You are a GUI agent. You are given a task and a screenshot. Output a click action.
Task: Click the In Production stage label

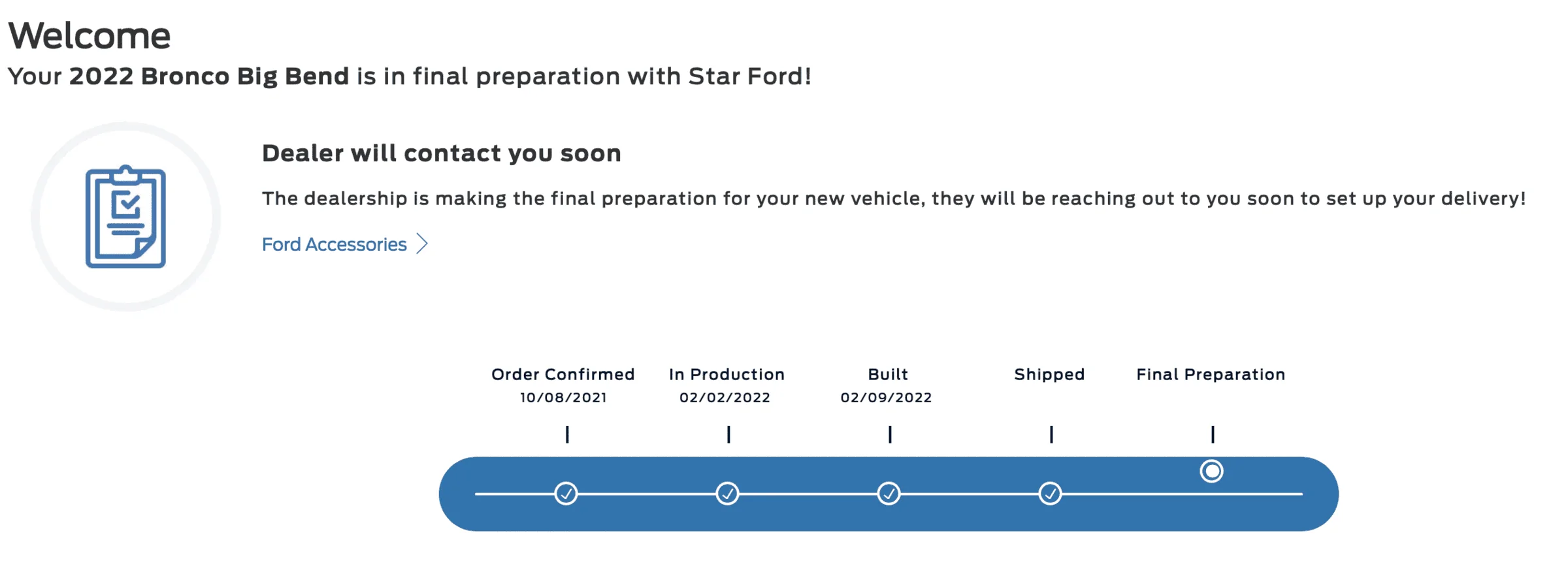click(727, 374)
